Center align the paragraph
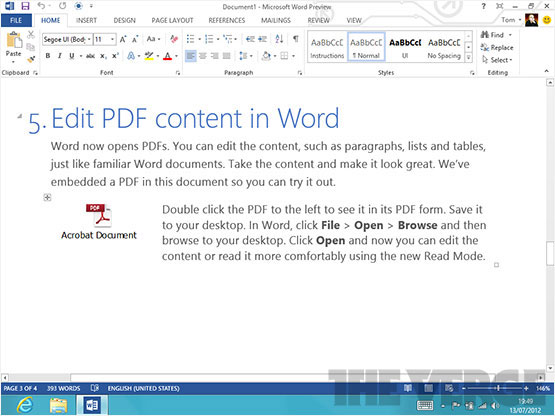Image resolution: width=555 pixels, height=416 pixels. coord(203,56)
